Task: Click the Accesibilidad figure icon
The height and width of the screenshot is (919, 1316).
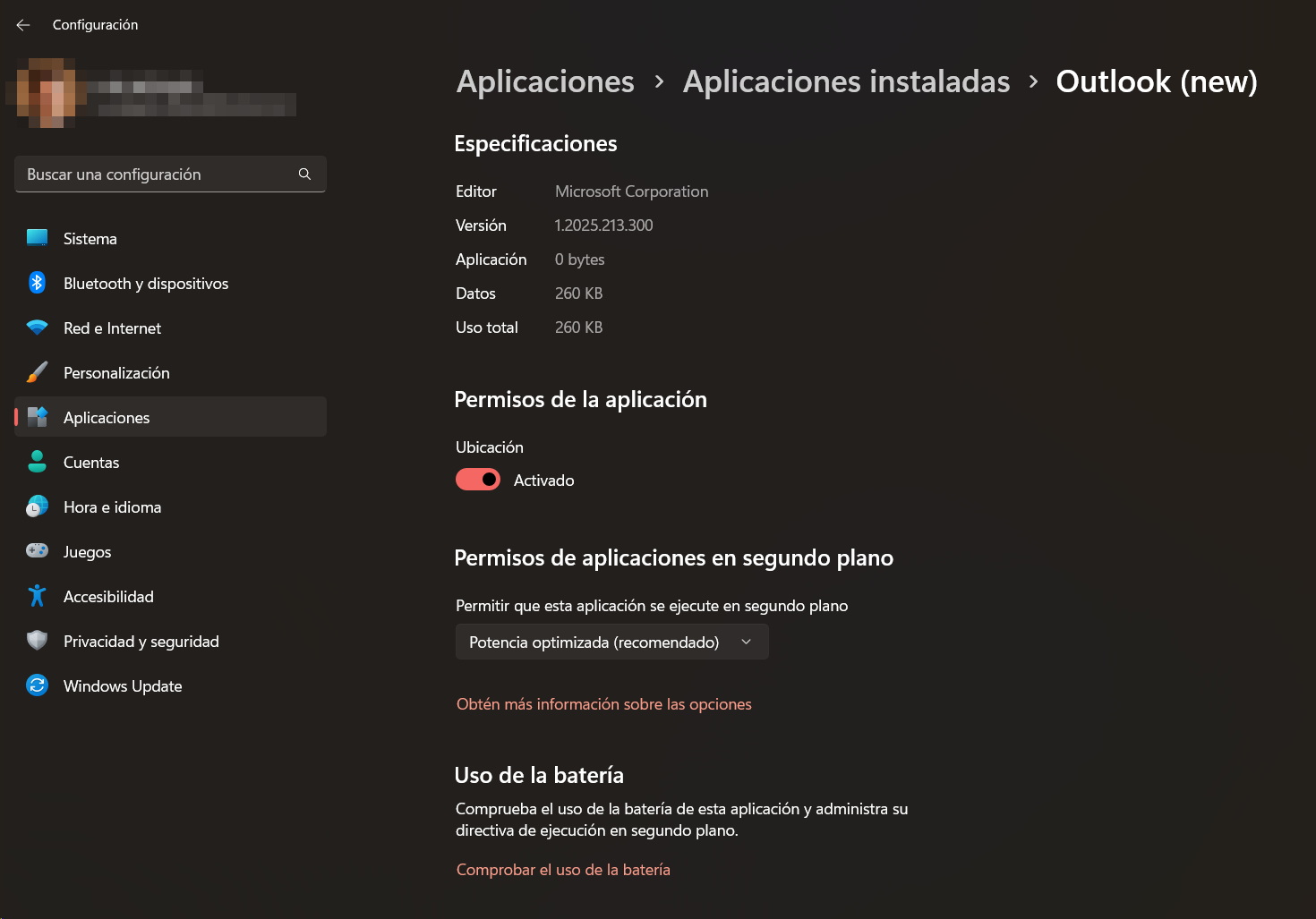Action: [37, 596]
